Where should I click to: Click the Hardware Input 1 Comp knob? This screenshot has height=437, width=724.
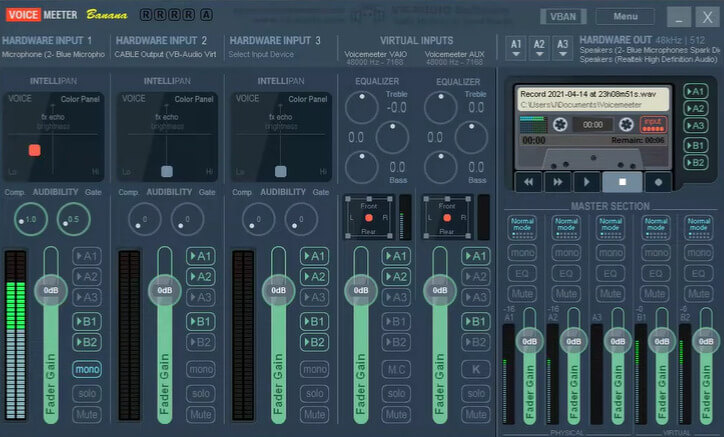[x=30, y=219]
